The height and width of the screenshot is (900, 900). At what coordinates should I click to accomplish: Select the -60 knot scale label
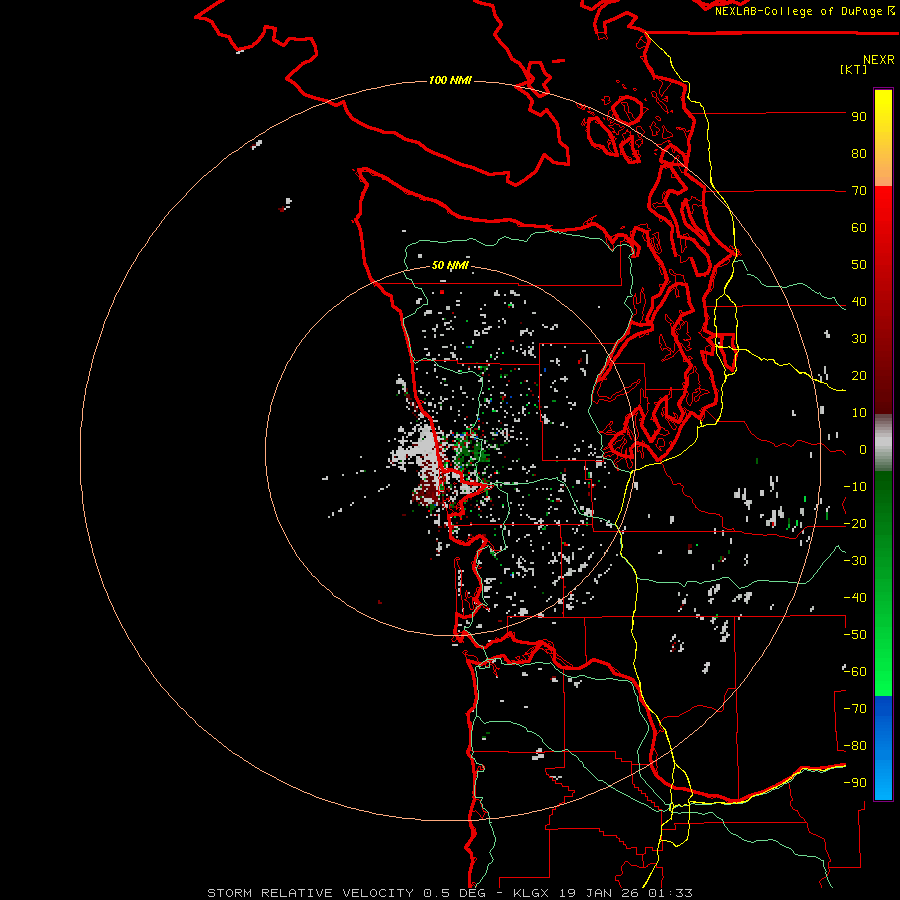(855, 672)
